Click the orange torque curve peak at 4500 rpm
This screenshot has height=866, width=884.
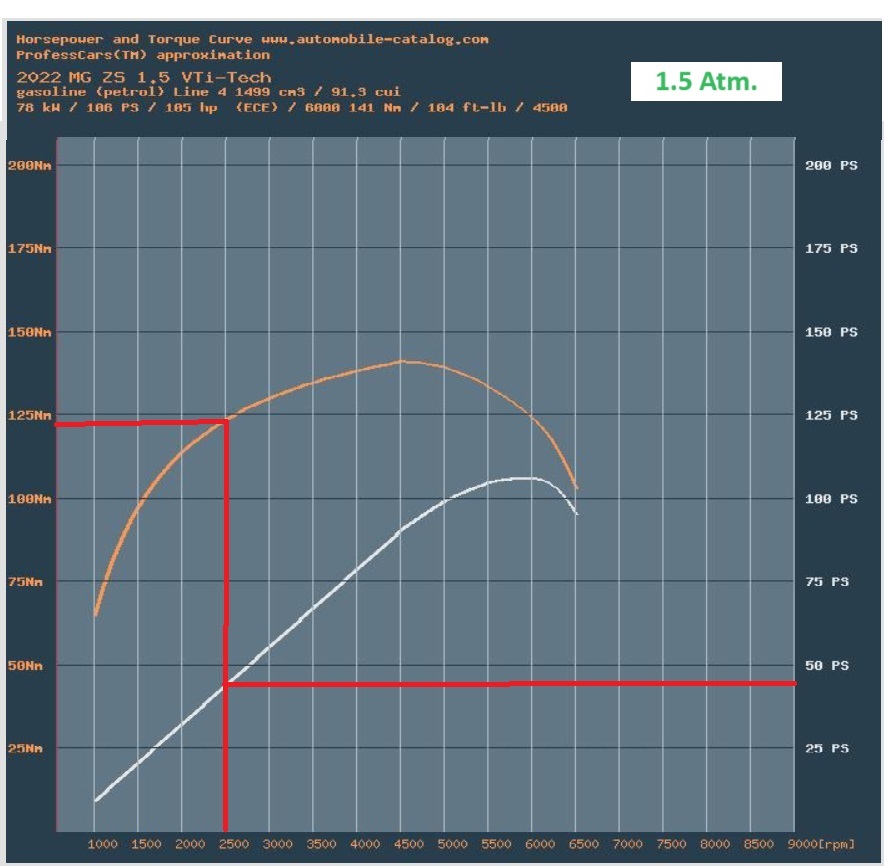(401, 361)
